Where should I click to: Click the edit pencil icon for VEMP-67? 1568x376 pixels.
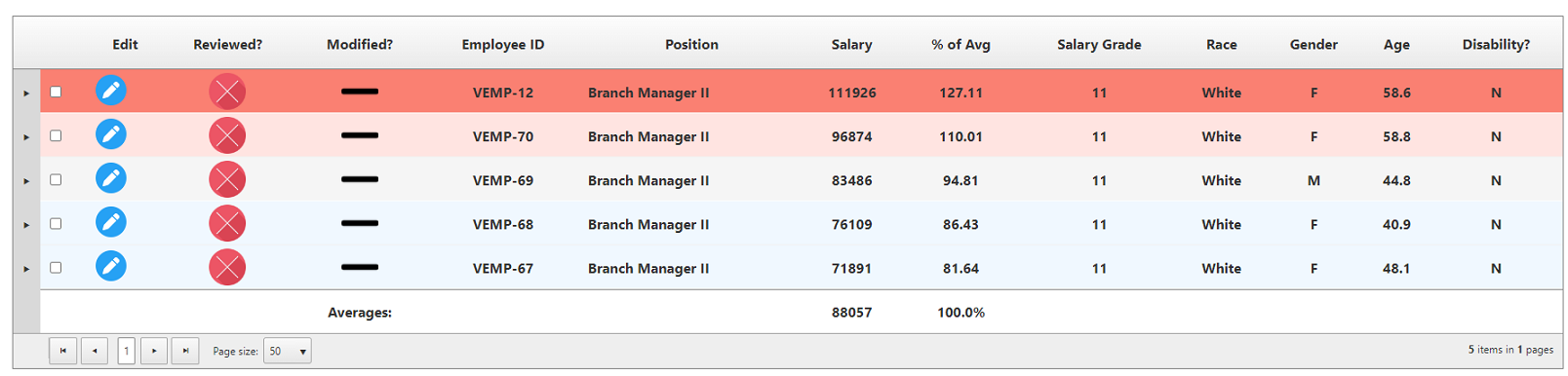click(x=111, y=266)
